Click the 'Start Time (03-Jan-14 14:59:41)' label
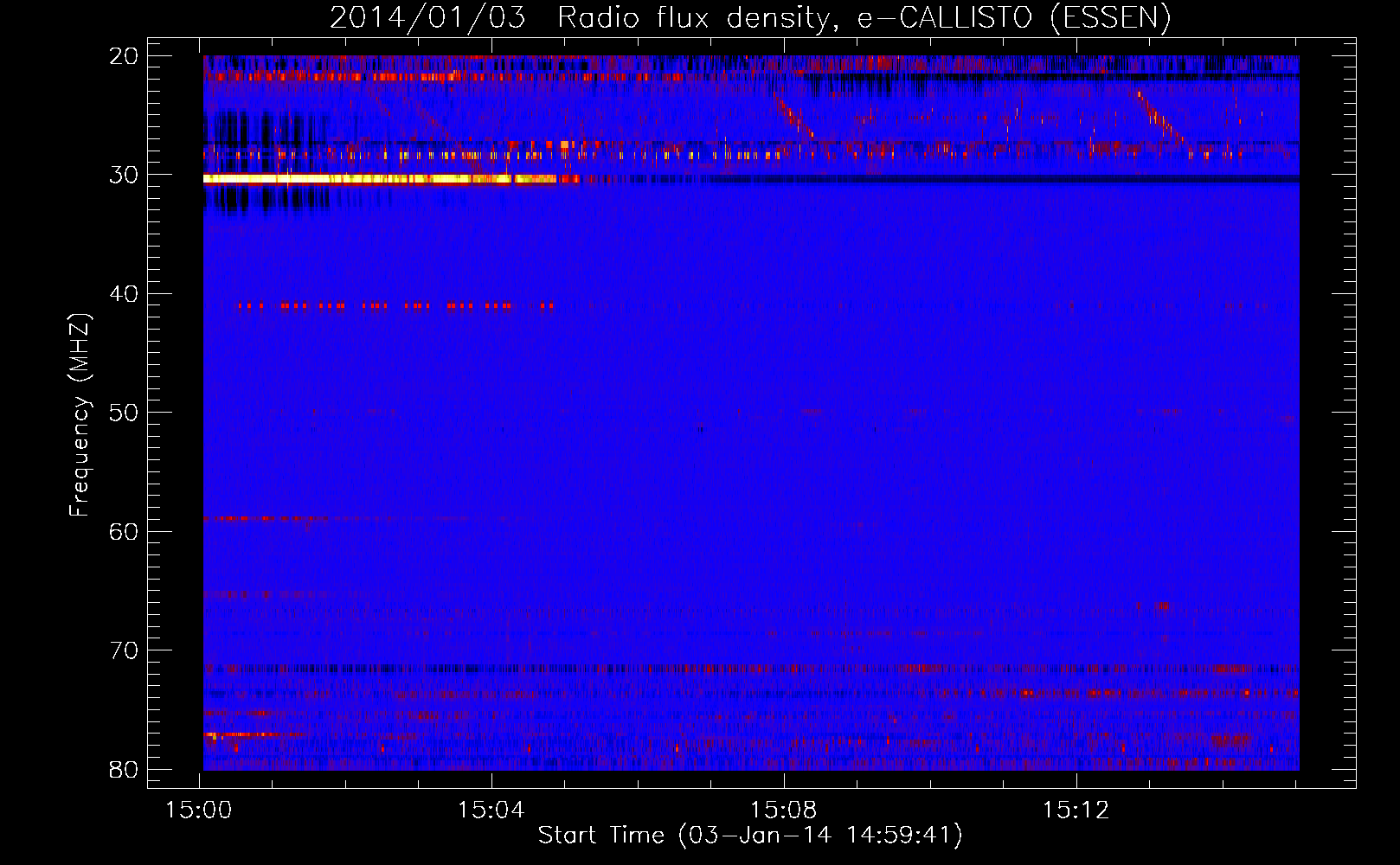1400x865 pixels. pos(750,836)
